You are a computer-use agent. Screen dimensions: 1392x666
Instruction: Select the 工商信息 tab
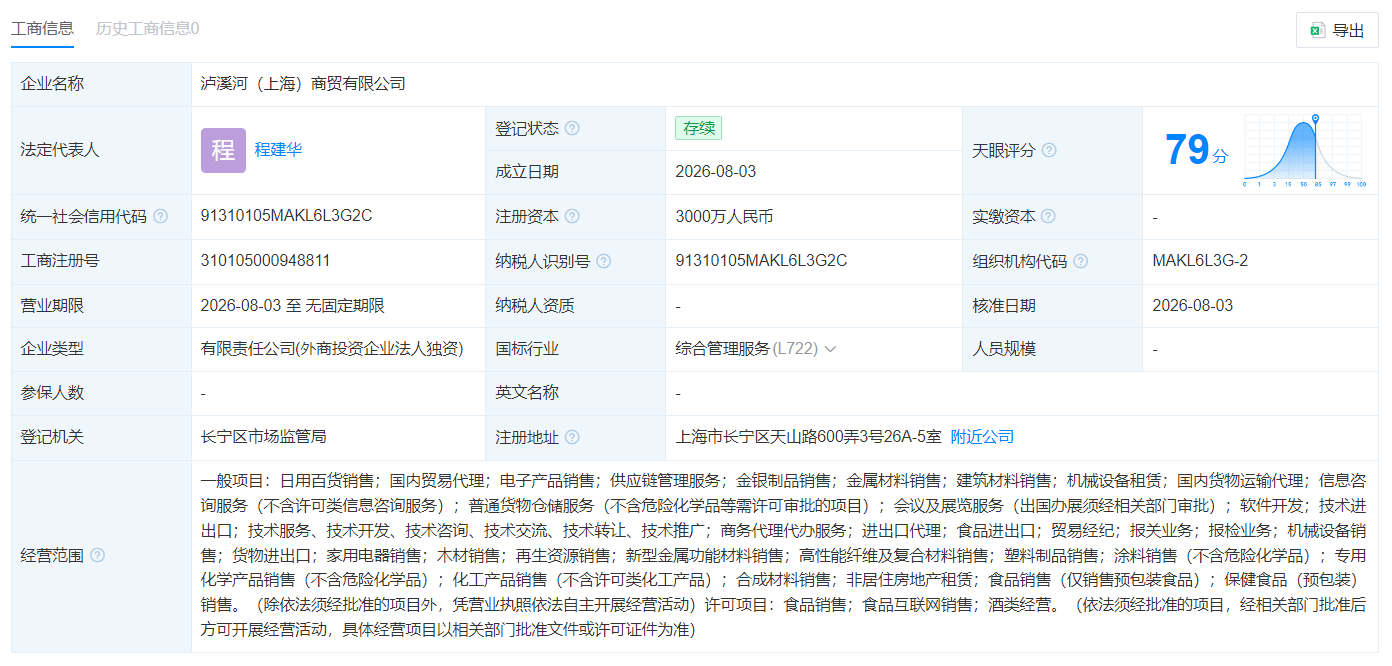(42, 28)
